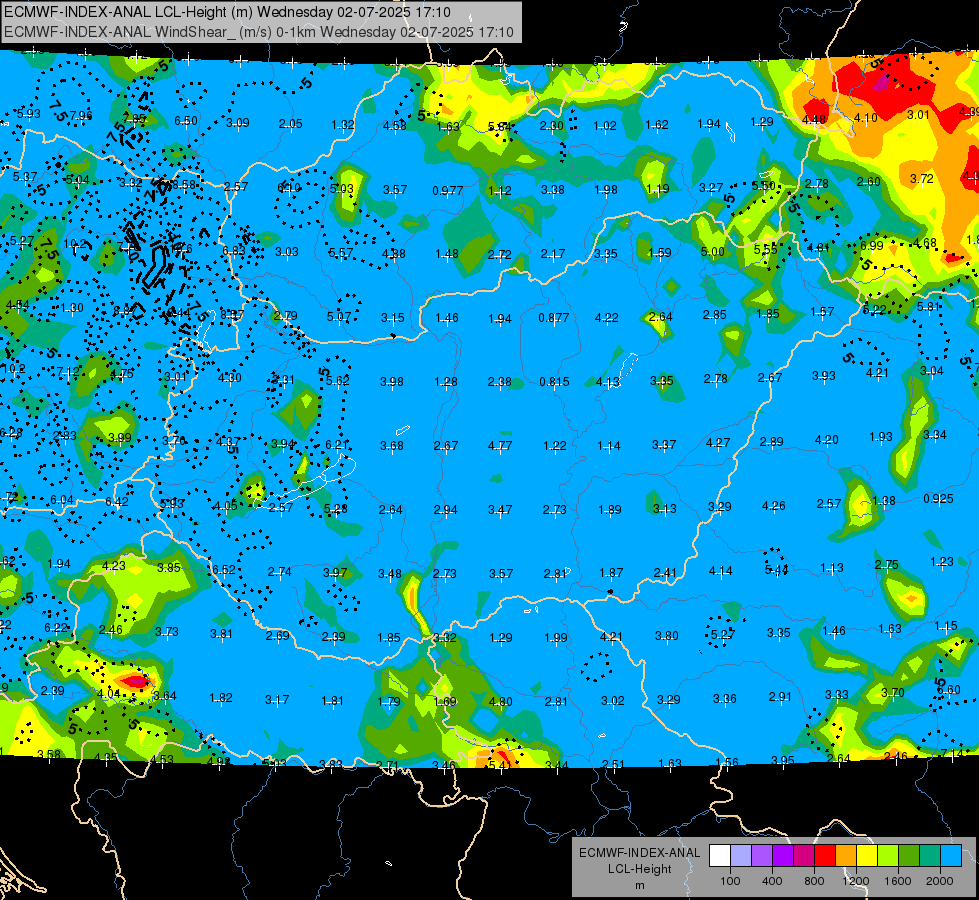This screenshot has height=900, width=979.
Task: Click the grid value 3.02
Action: coord(612,700)
